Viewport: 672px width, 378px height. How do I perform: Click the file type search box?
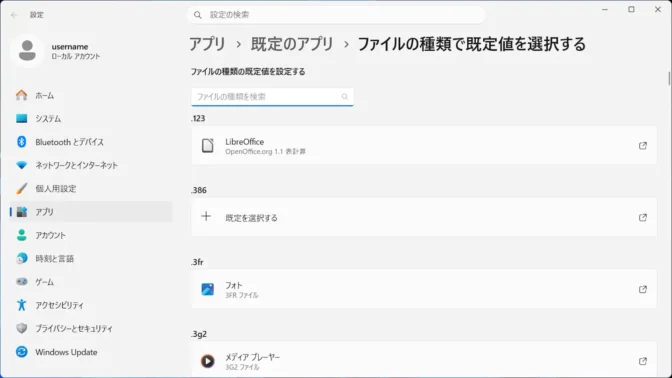[x=272, y=97]
